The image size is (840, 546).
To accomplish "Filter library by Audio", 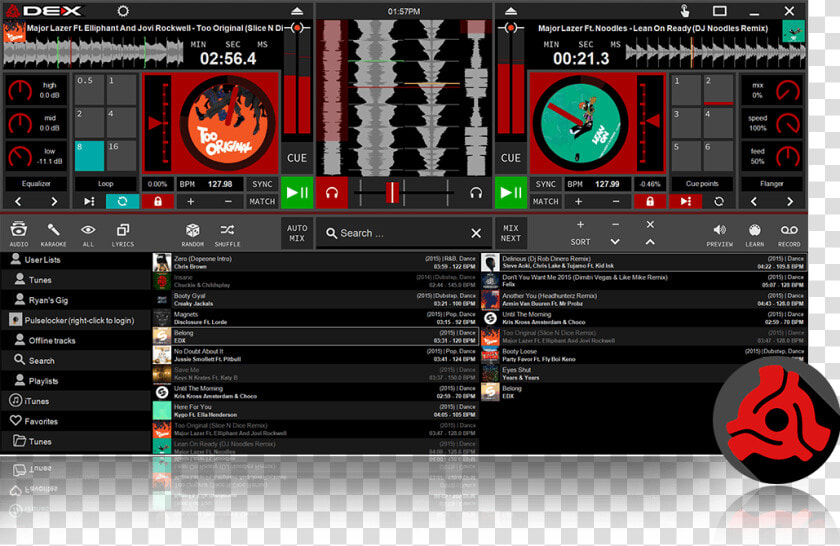I will coord(19,234).
